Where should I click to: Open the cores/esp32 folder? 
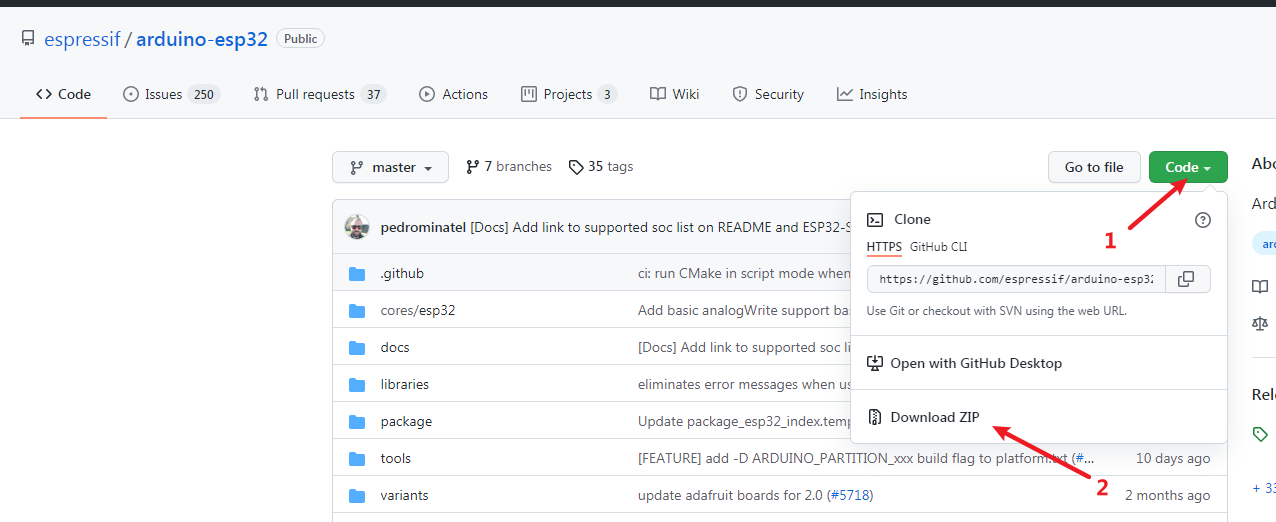coord(417,310)
